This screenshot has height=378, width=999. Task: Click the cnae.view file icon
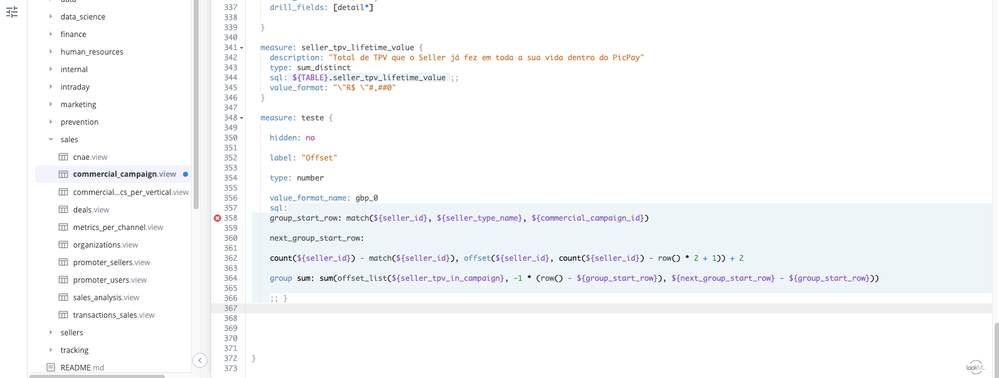63,157
